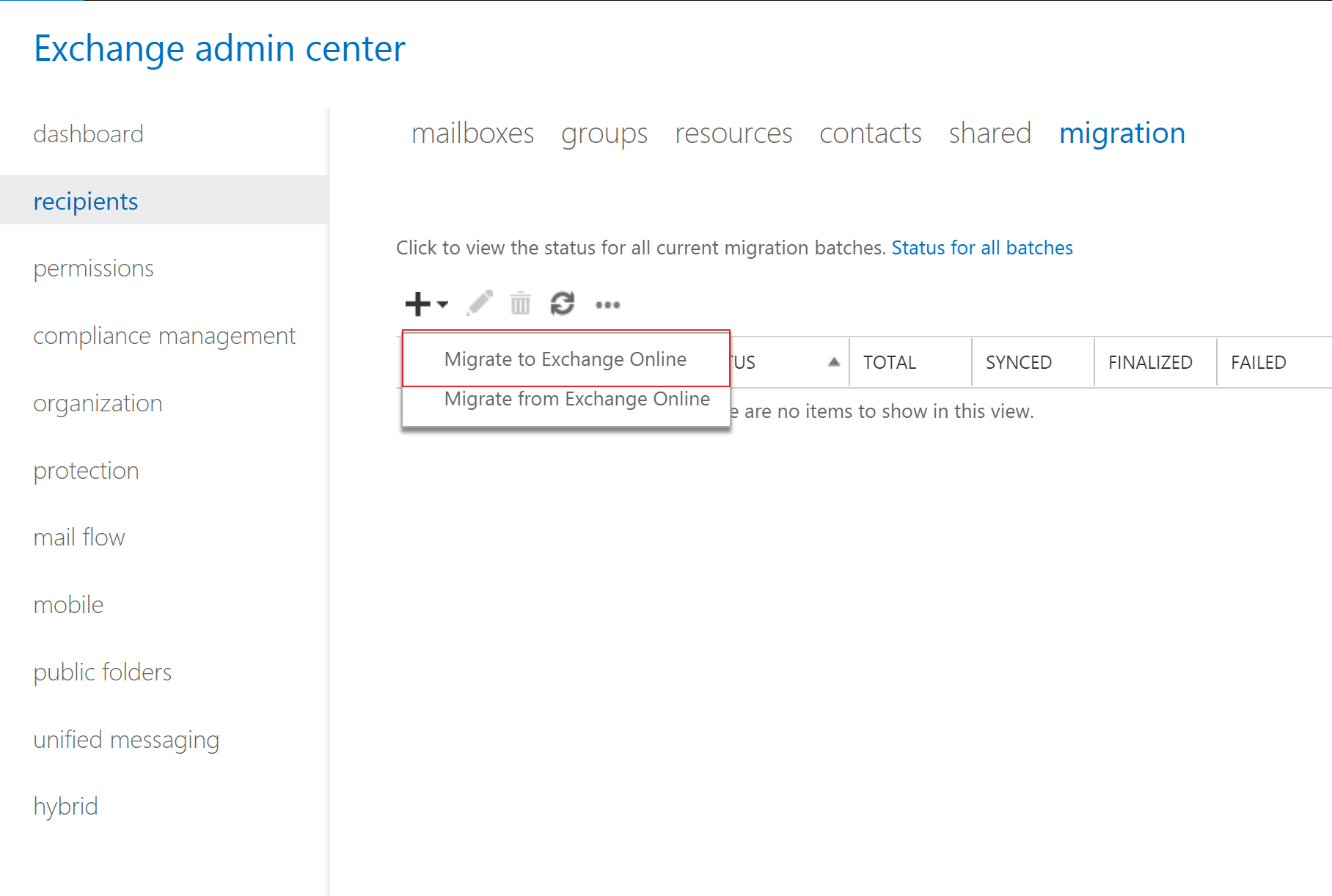Open compliance management section
Viewport: 1332px width, 896px height.
coord(164,336)
